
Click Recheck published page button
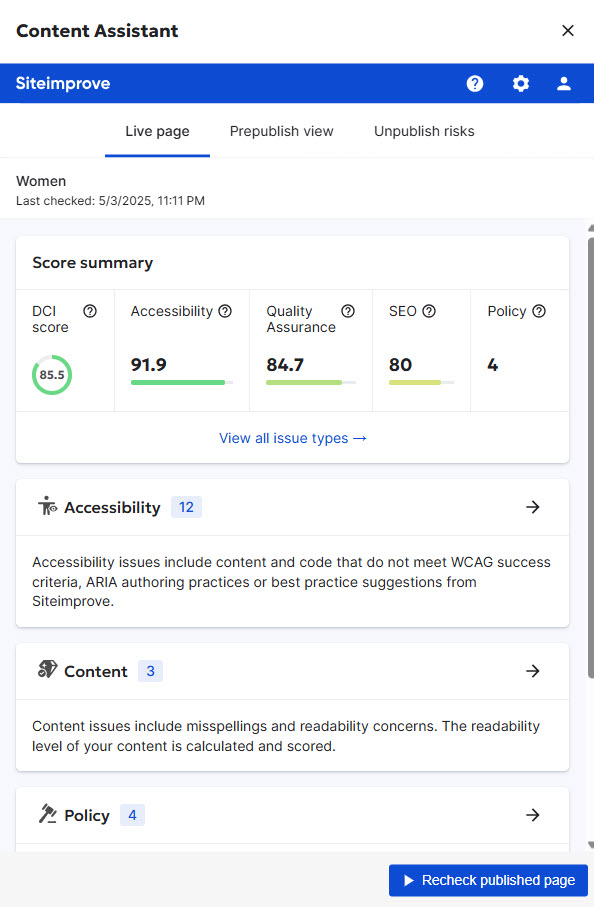pos(488,880)
